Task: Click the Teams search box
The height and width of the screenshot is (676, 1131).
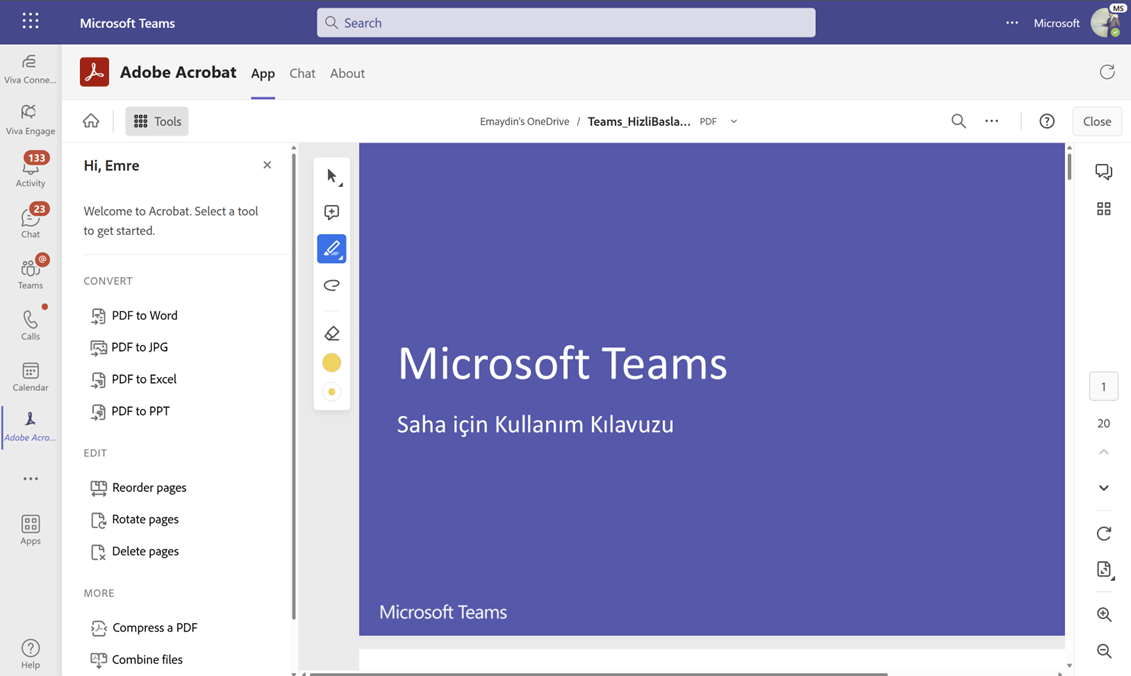Action: pyautogui.click(x=566, y=23)
